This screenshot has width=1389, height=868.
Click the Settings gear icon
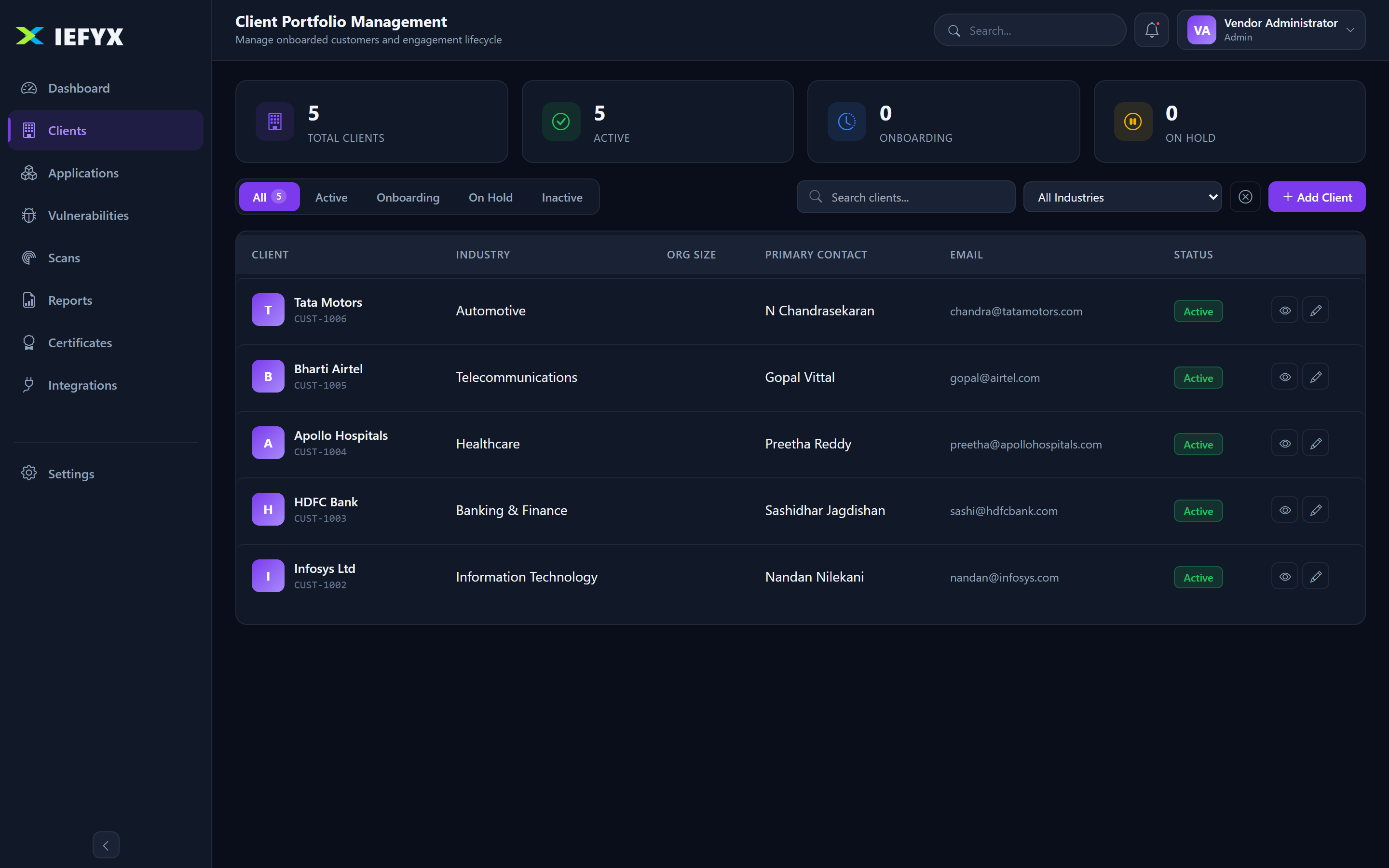point(29,474)
